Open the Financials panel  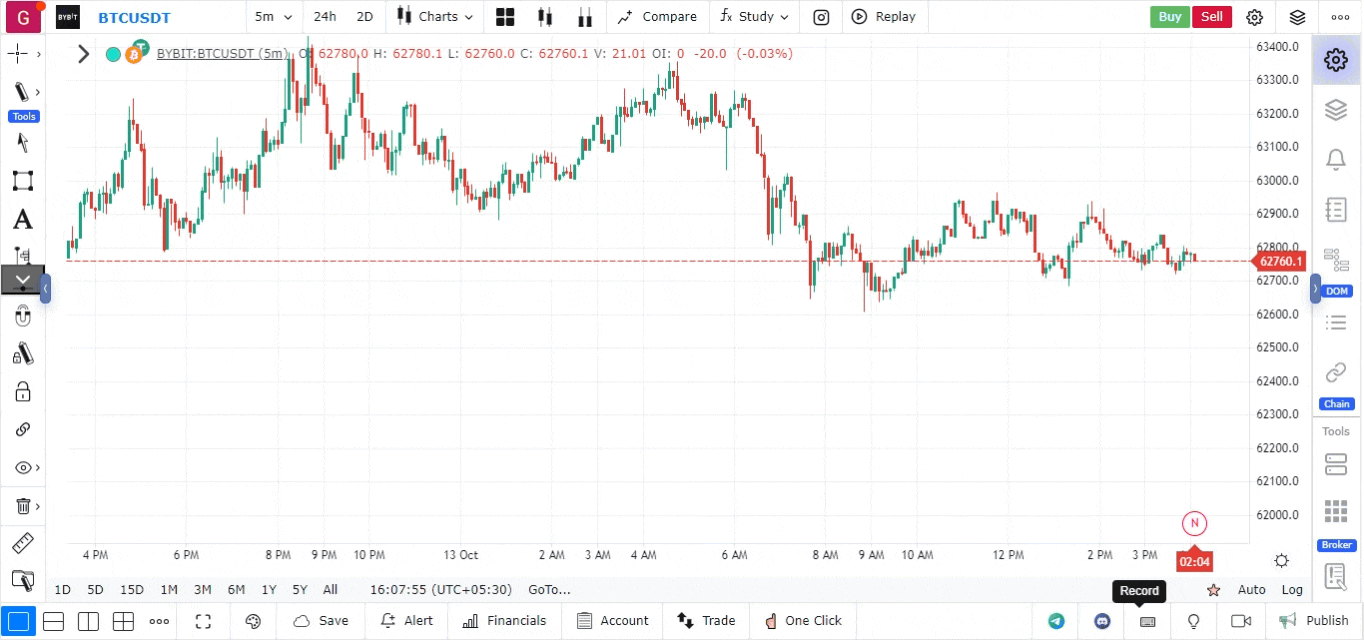point(504,621)
